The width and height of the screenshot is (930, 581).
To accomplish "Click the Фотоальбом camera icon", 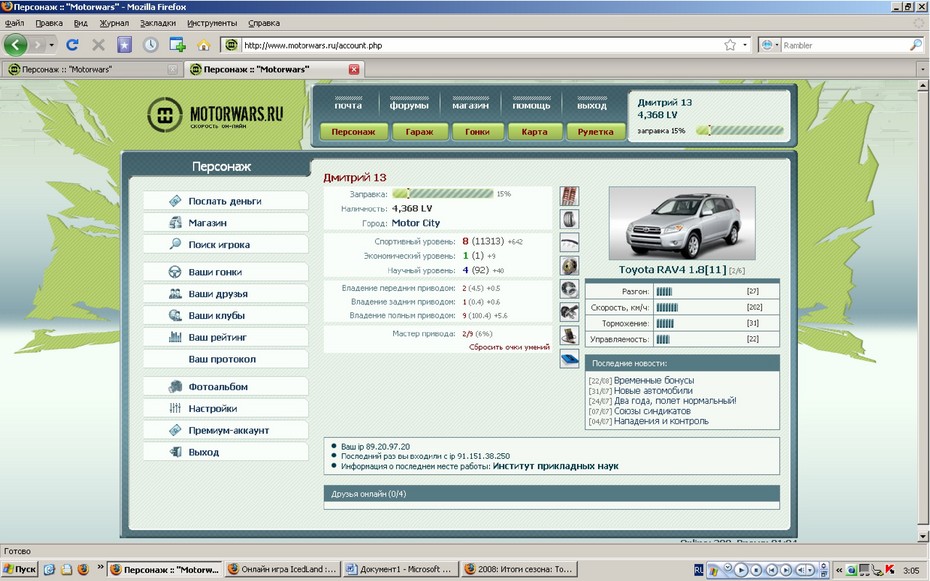I will 175,387.
